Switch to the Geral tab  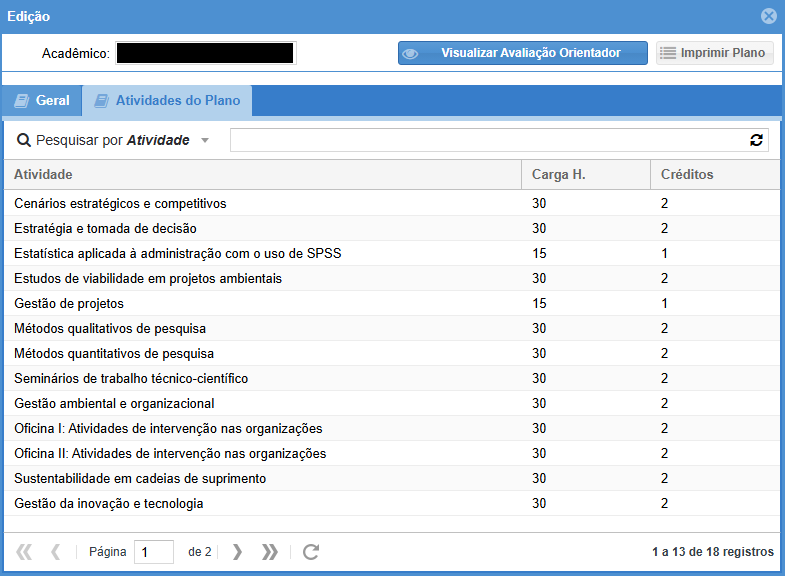(42, 101)
